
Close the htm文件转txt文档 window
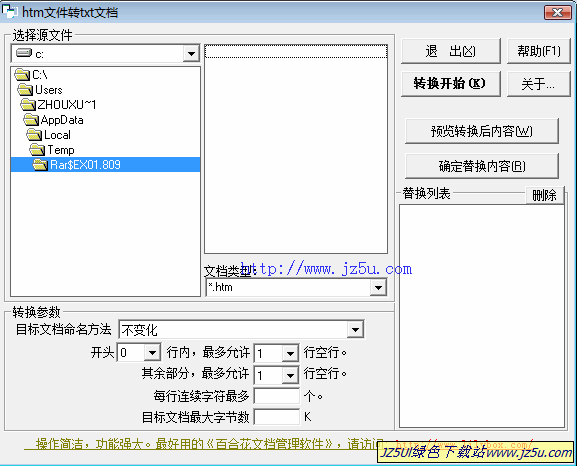tap(557, 13)
